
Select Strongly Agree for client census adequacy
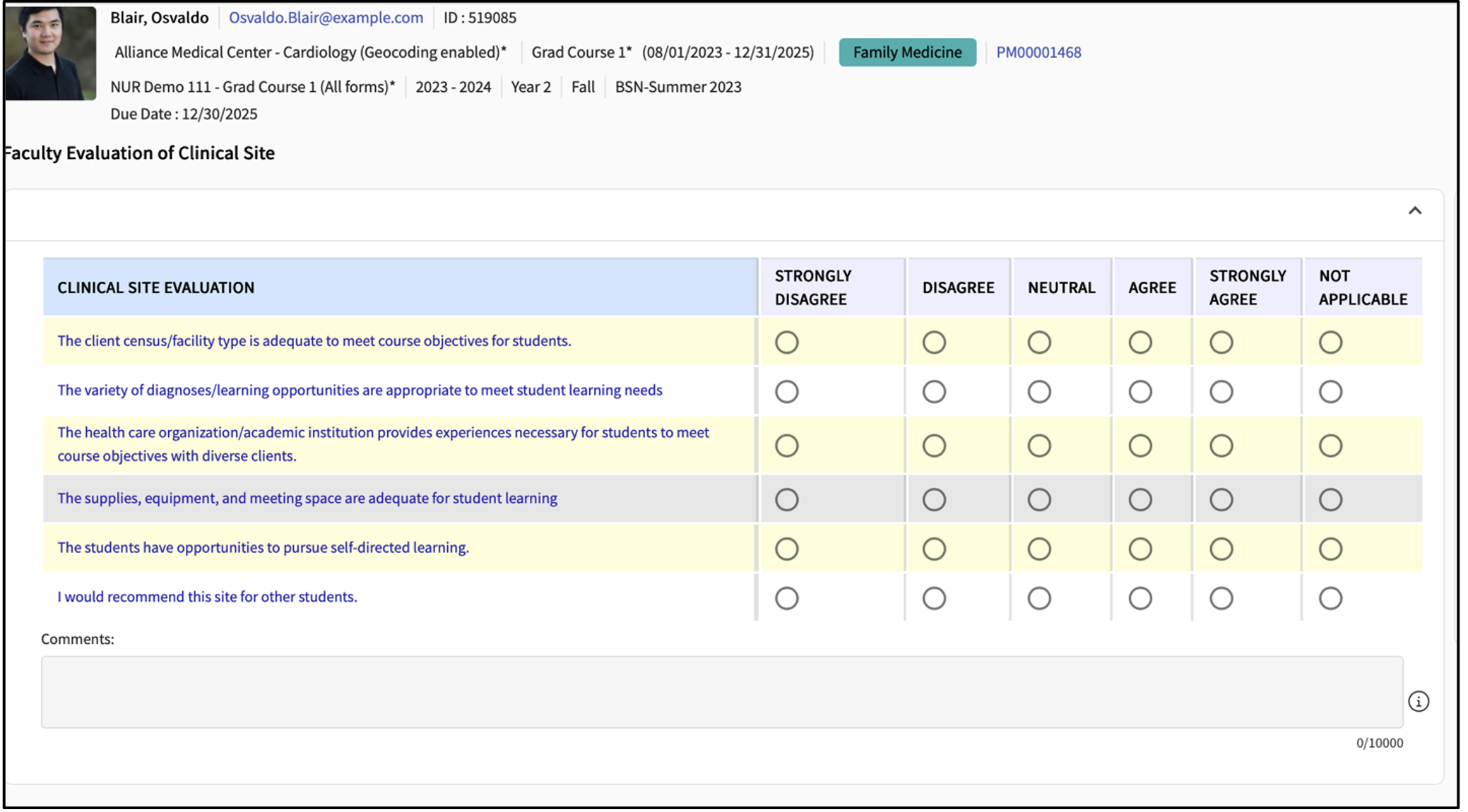pyautogui.click(x=1221, y=342)
